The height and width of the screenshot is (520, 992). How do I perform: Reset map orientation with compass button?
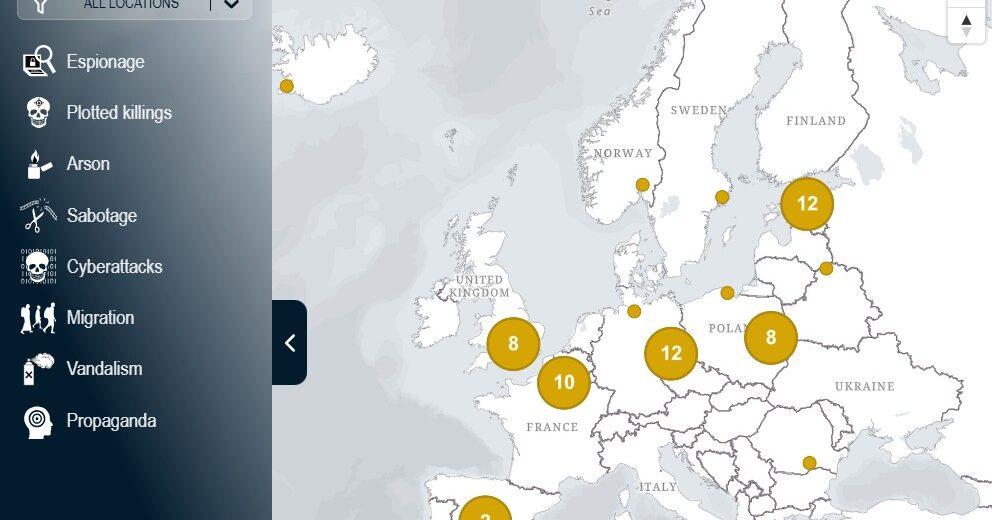click(x=966, y=25)
